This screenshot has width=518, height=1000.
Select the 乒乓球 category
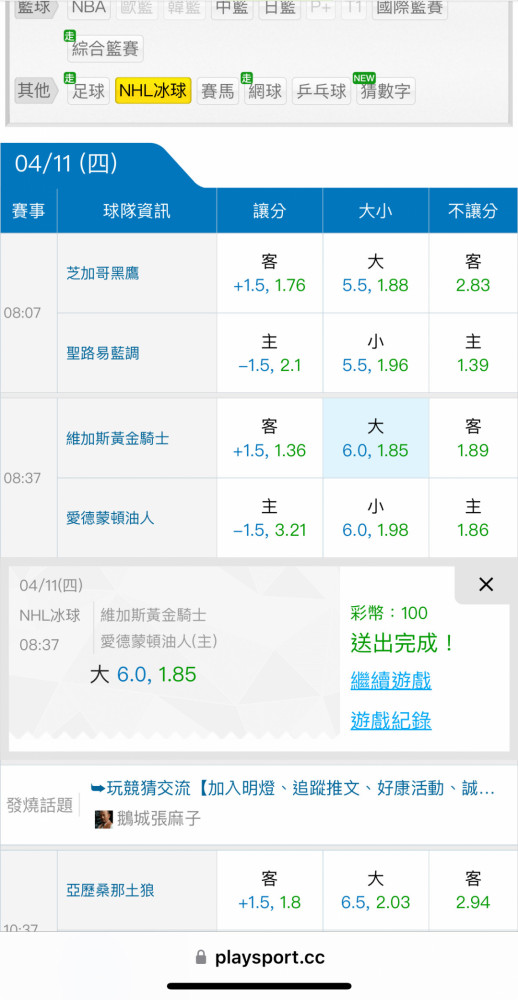322,91
